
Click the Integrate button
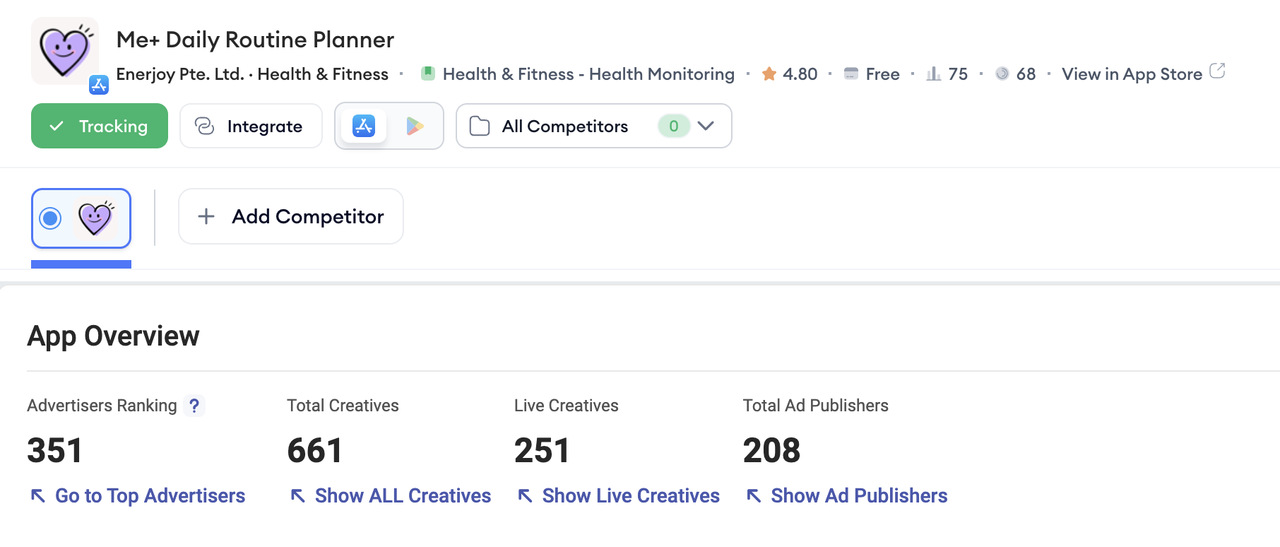(251, 126)
